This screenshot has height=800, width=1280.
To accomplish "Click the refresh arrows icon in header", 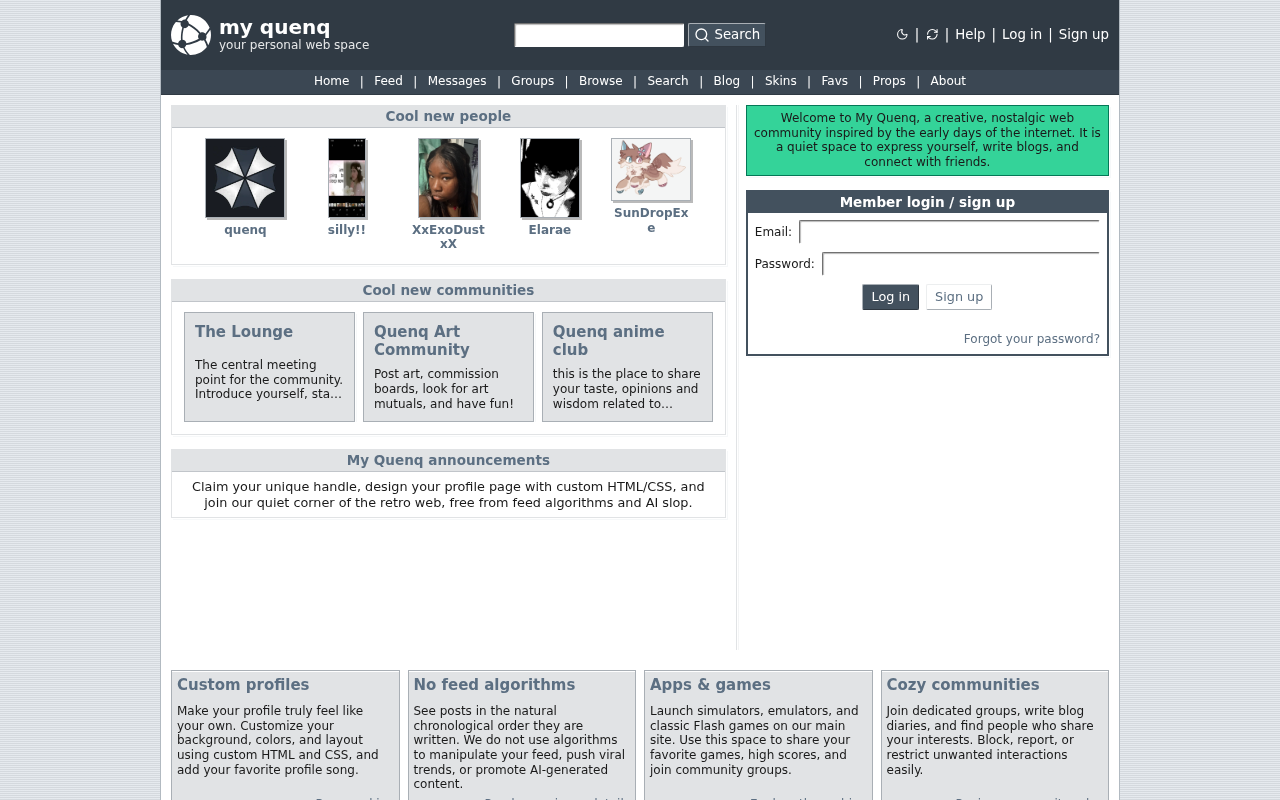I will tap(932, 35).
